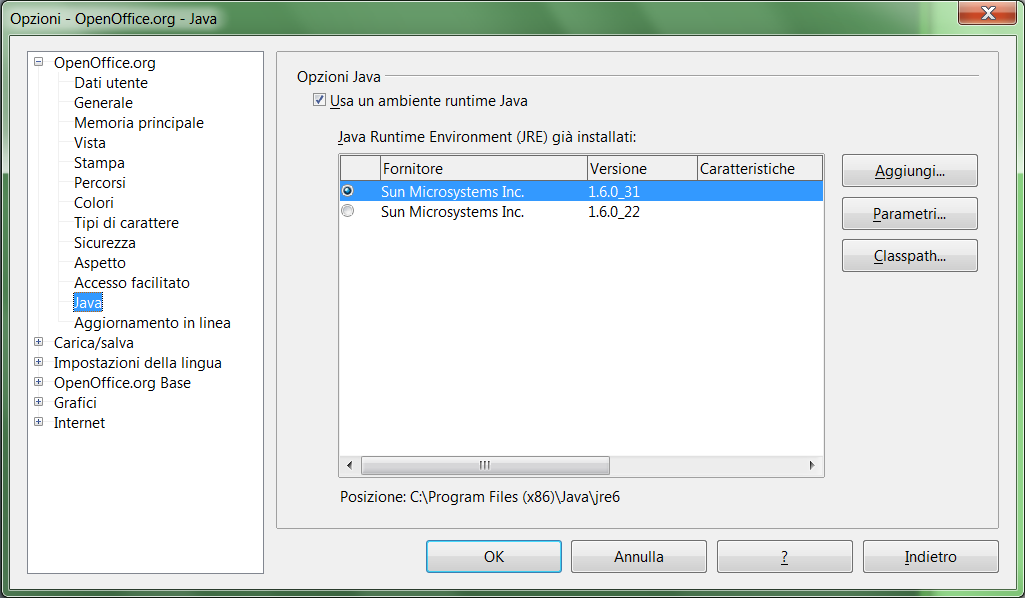Select the JRE version 1.6.0_22 radio button
The width and height of the screenshot is (1025, 598).
(x=348, y=211)
